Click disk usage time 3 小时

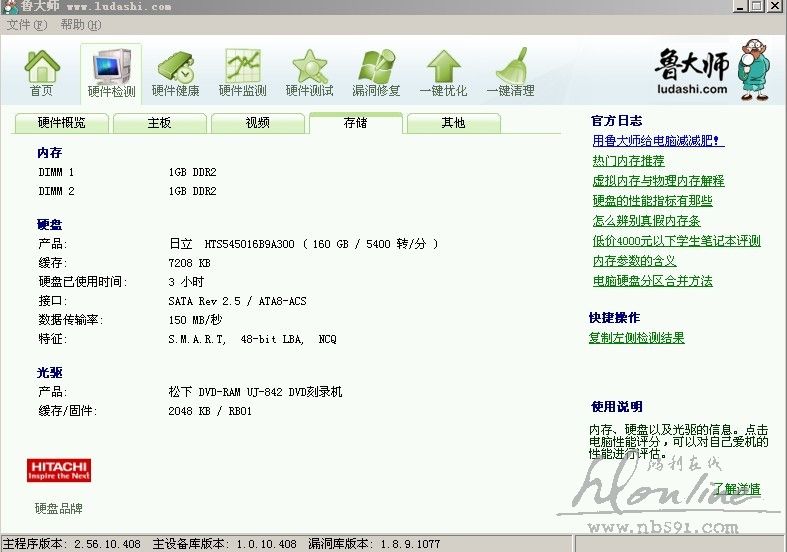pos(186,282)
